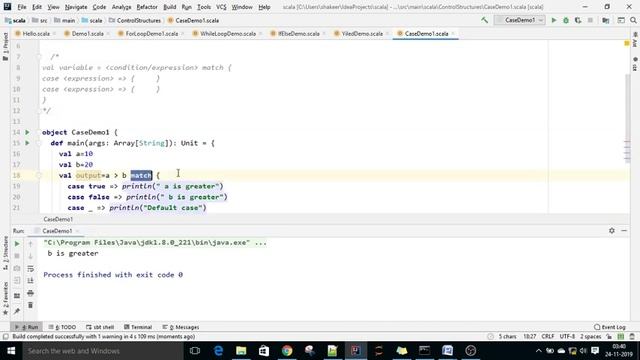This screenshot has width=640, height=360.
Task: Close the CaseDemo1.scala editor tab
Action: [453, 34]
